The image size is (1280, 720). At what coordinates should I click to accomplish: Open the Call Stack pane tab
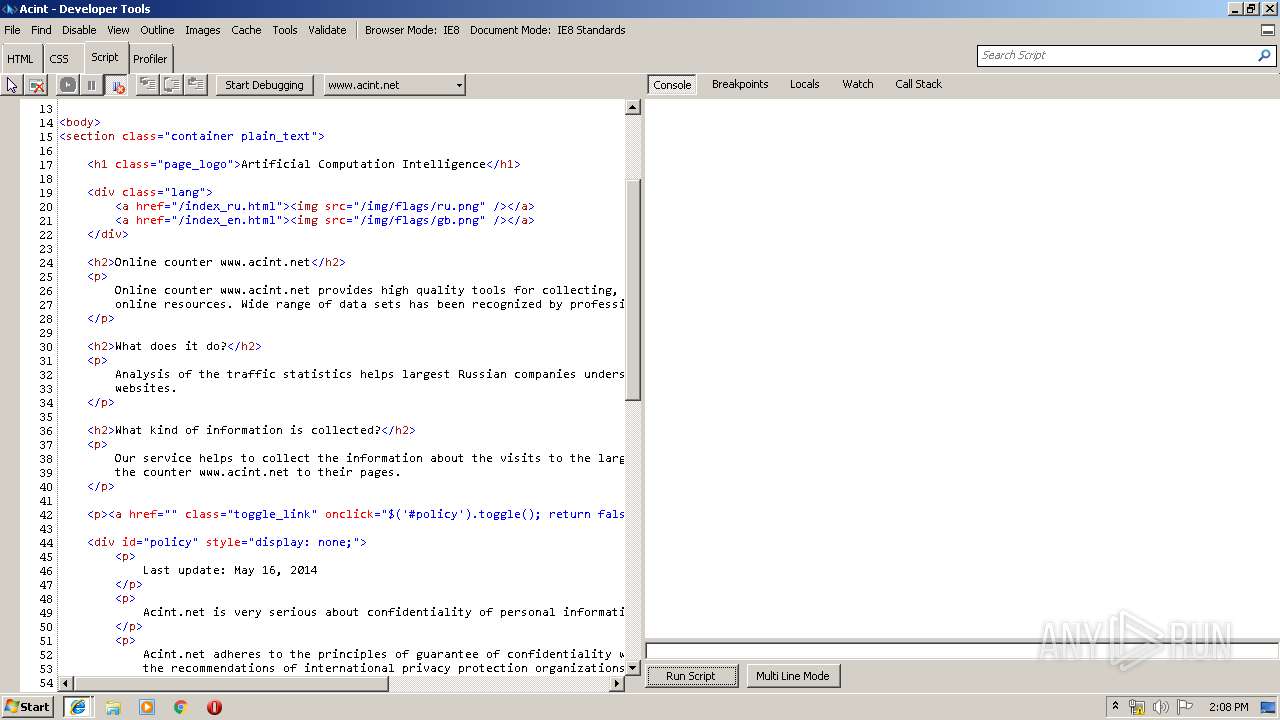[918, 84]
